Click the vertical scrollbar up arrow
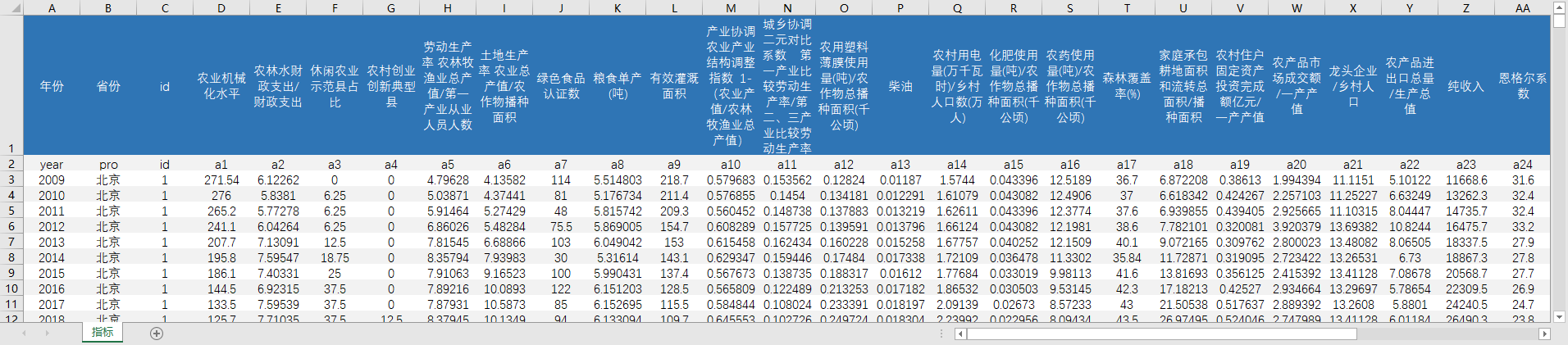The image size is (1568, 345). tap(1560, 7)
